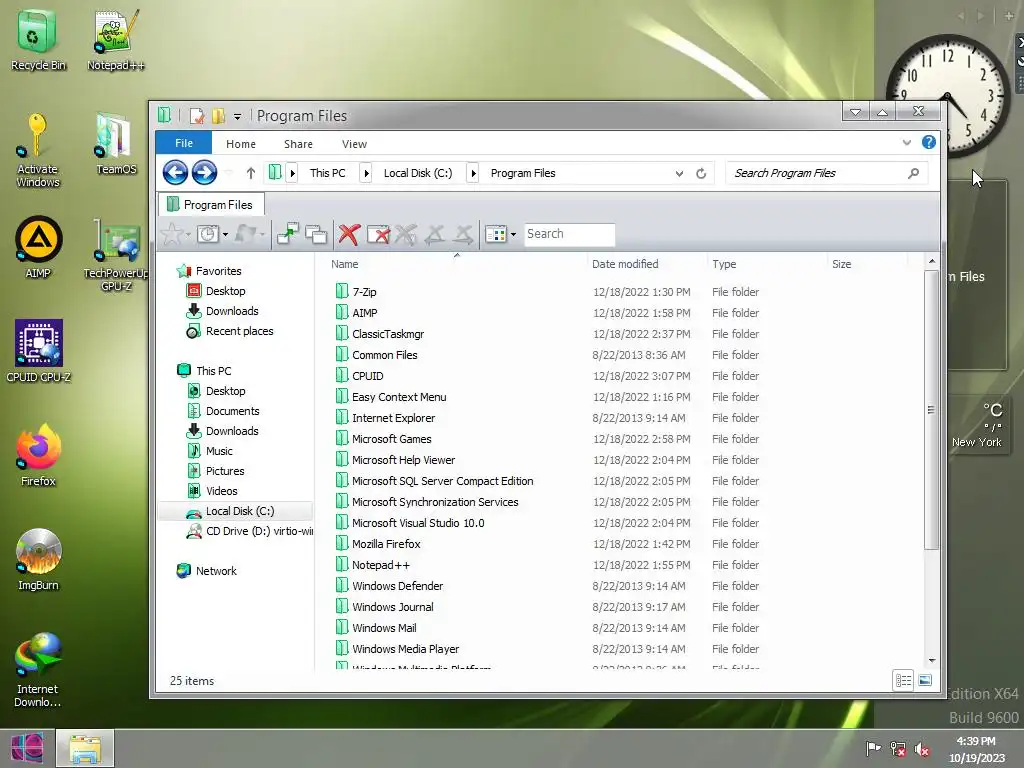Select the Microsoft Visual Studio 10.0 folder

tap(418, 523)
